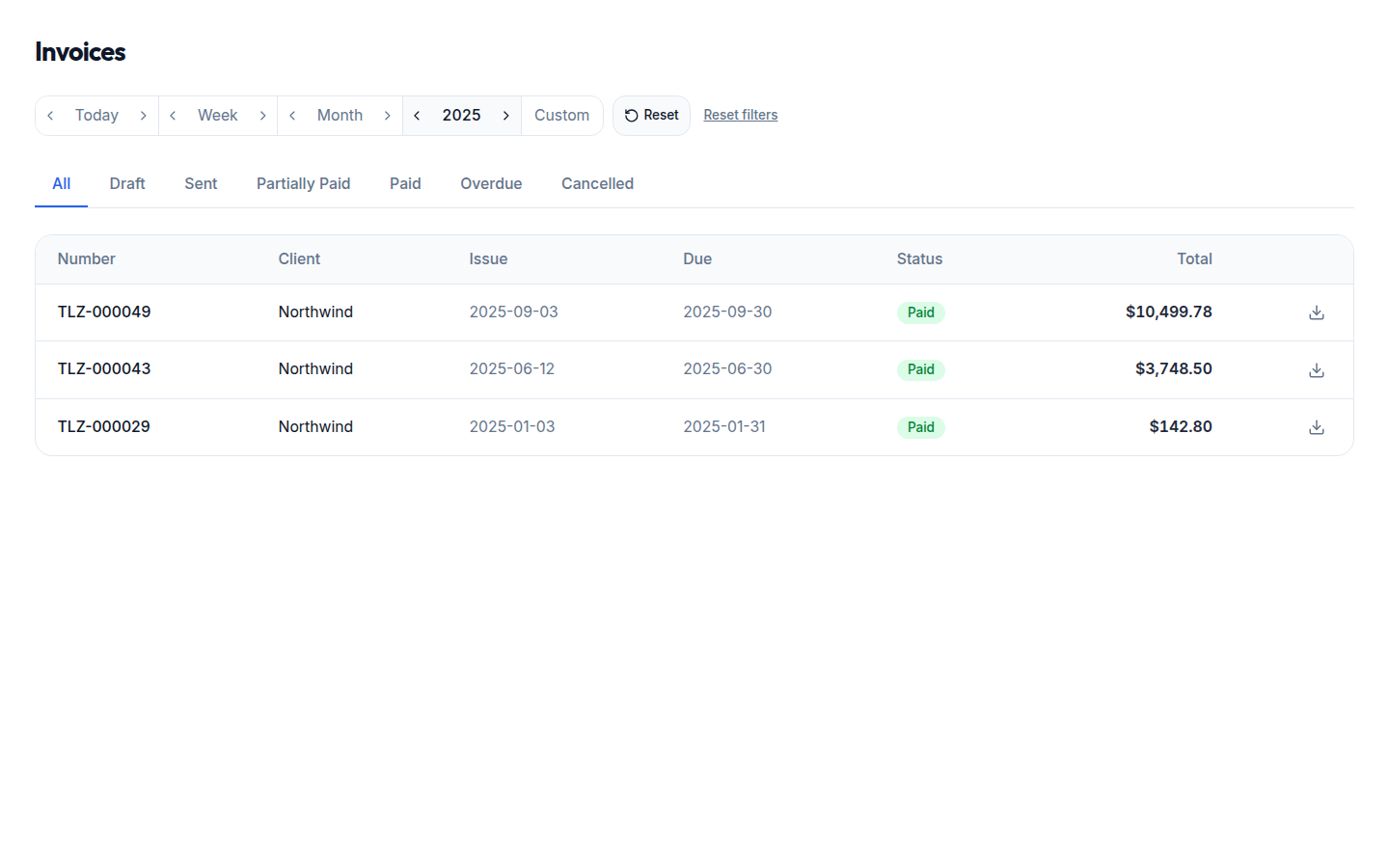The width and height of the screenshot is (1389, 868).
Task: Click issue date 2025-09-03
Action: pyautogui.click(x=514, y=312)
